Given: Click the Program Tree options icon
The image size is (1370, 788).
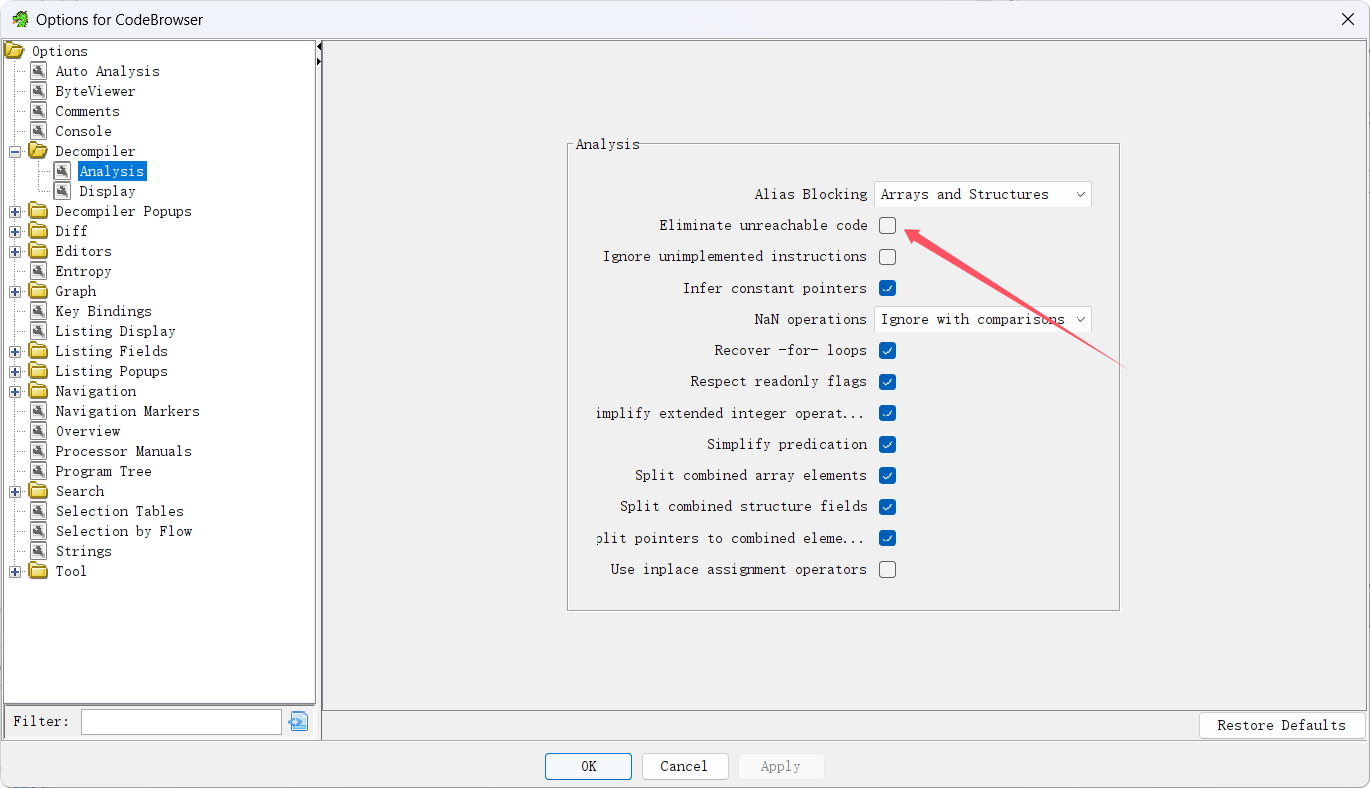Looking at the screenshot, I should tap(38, 471).
